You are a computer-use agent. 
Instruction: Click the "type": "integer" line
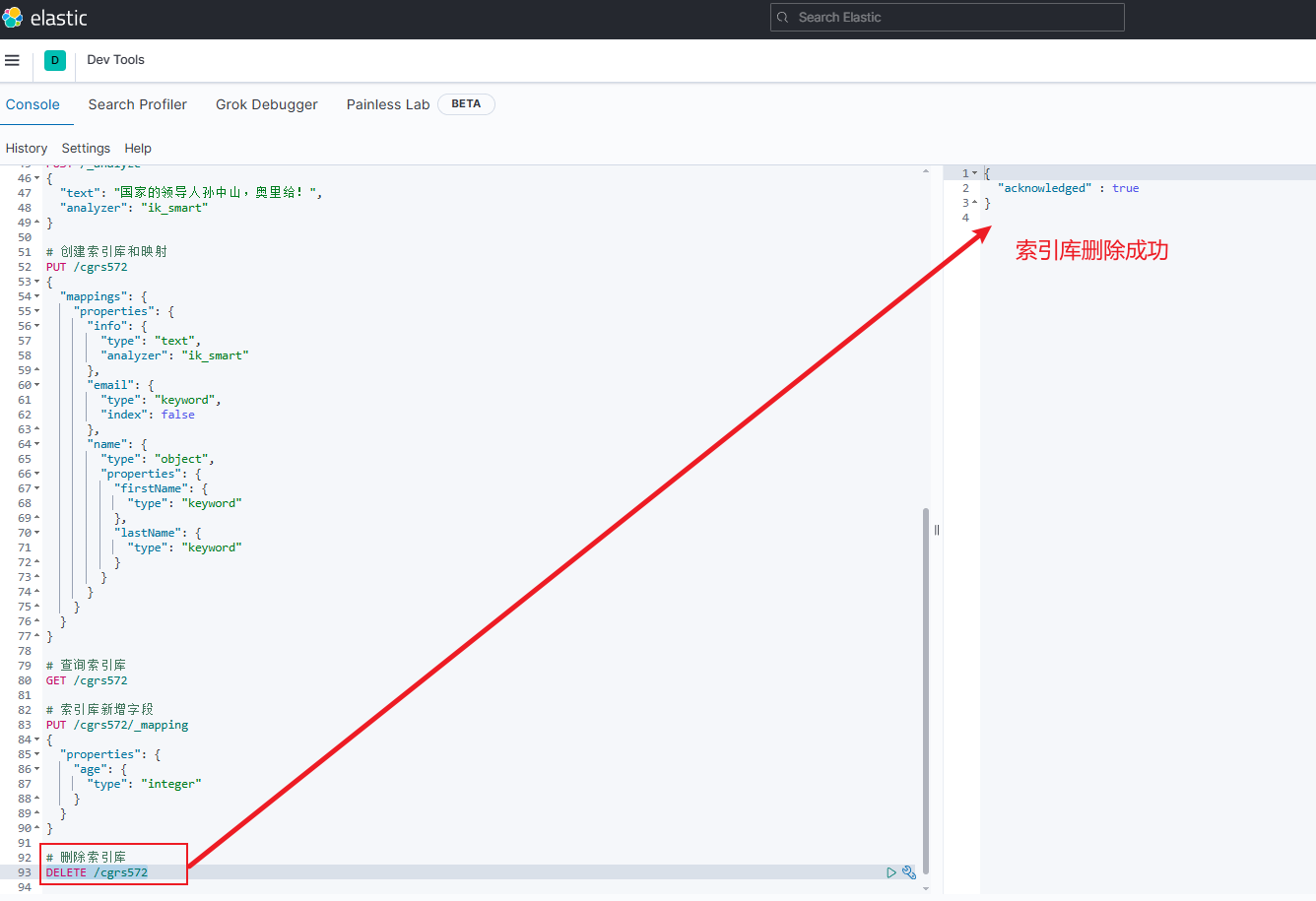coord(144,784)
